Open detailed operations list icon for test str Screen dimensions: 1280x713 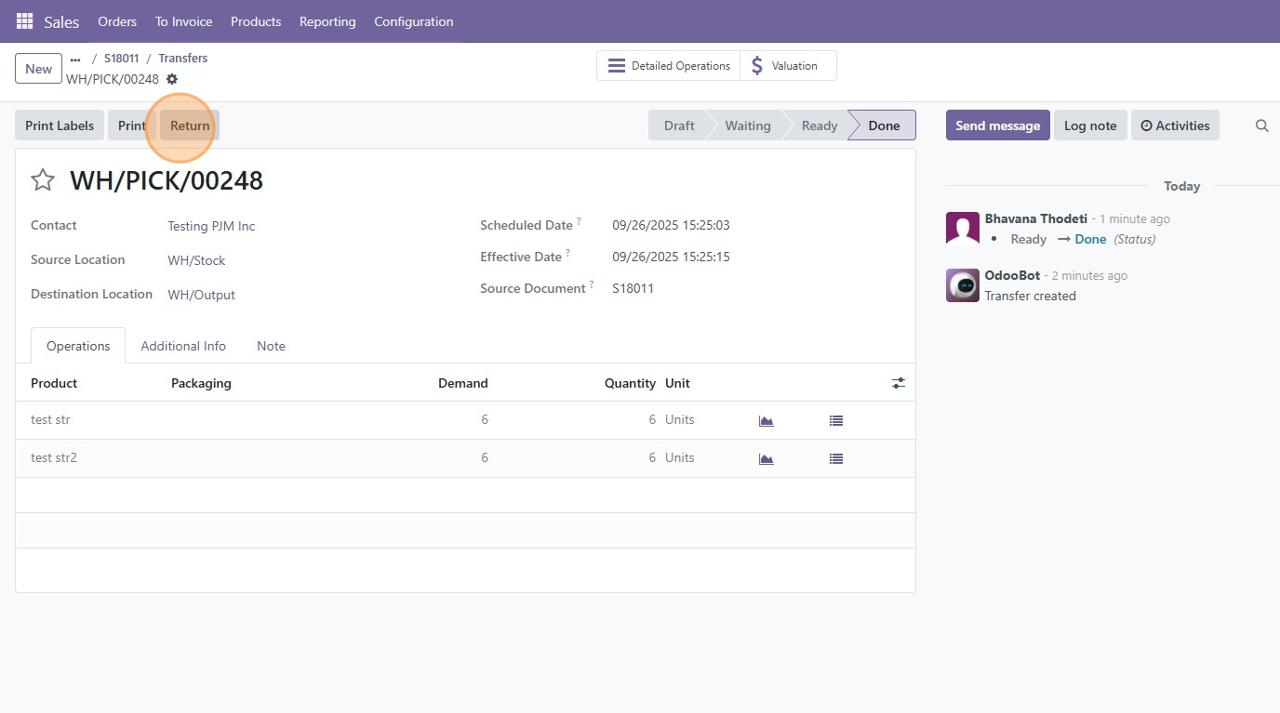coord(836,421)
